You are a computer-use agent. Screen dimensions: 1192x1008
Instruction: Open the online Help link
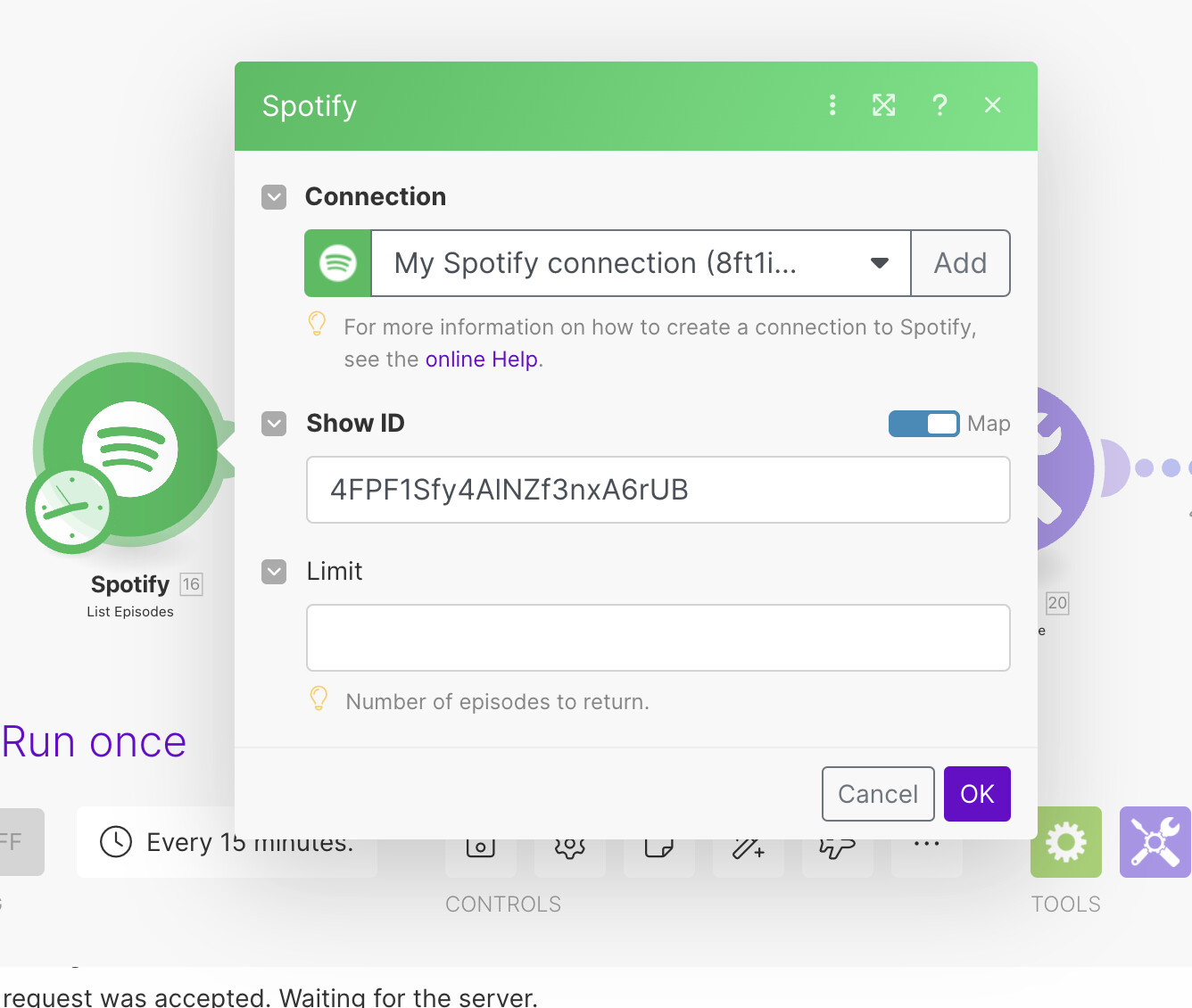click(x=482, y=359)
